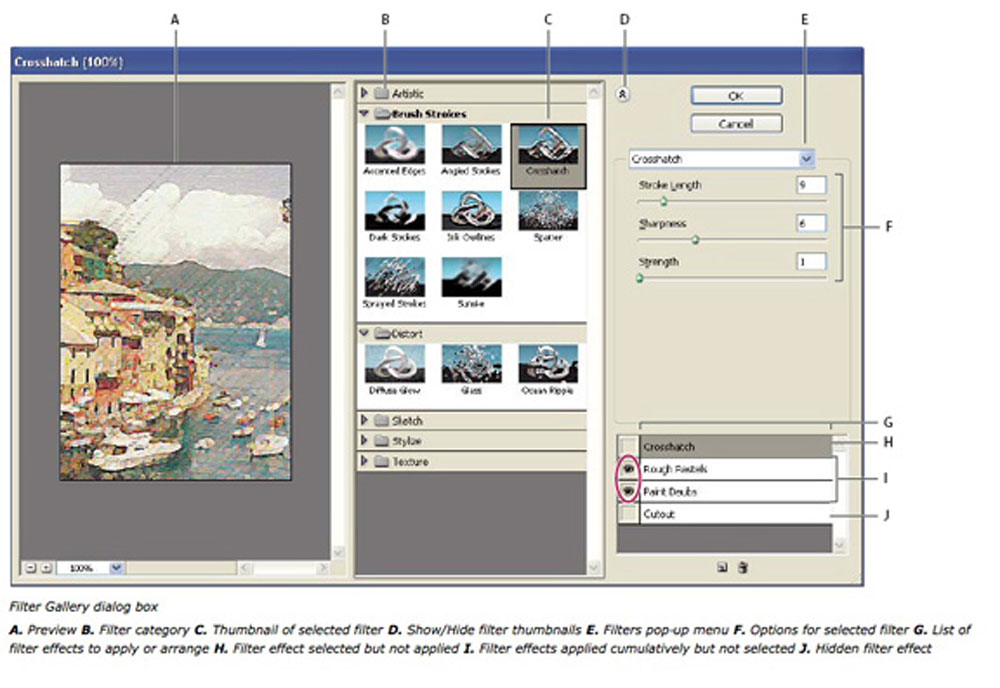Show the hidden Cutout effect layer
Viewport: 1000px width, 688px height.
point(628,514)
